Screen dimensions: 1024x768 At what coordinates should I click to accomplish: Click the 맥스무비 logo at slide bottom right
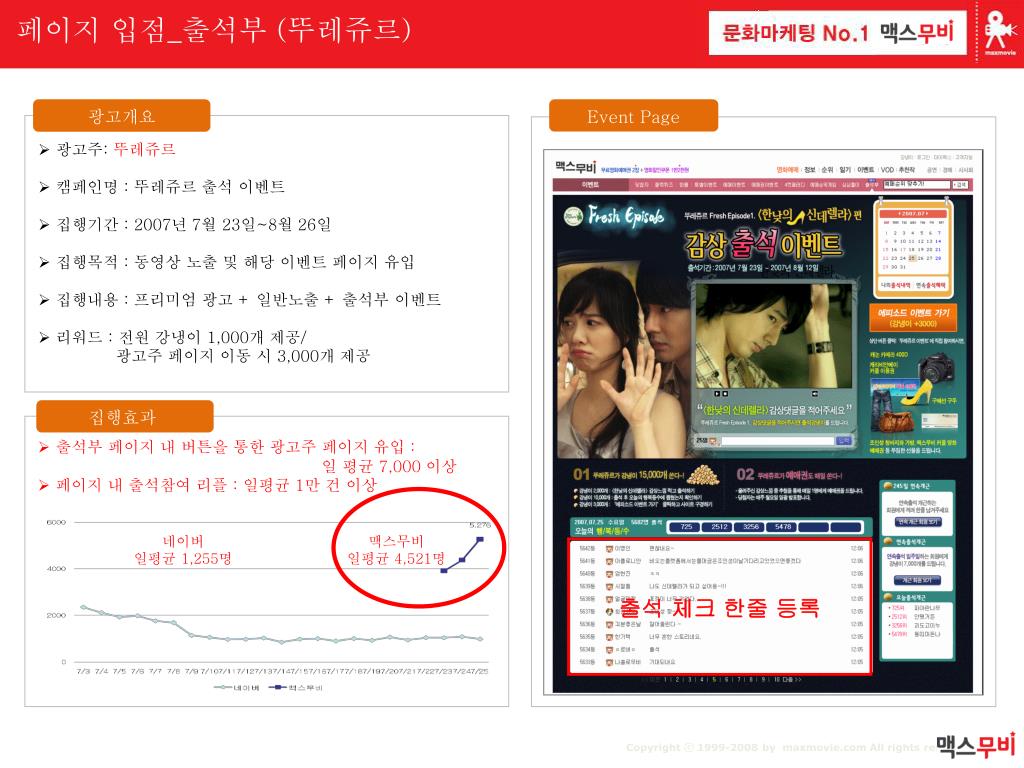[976, 746]
